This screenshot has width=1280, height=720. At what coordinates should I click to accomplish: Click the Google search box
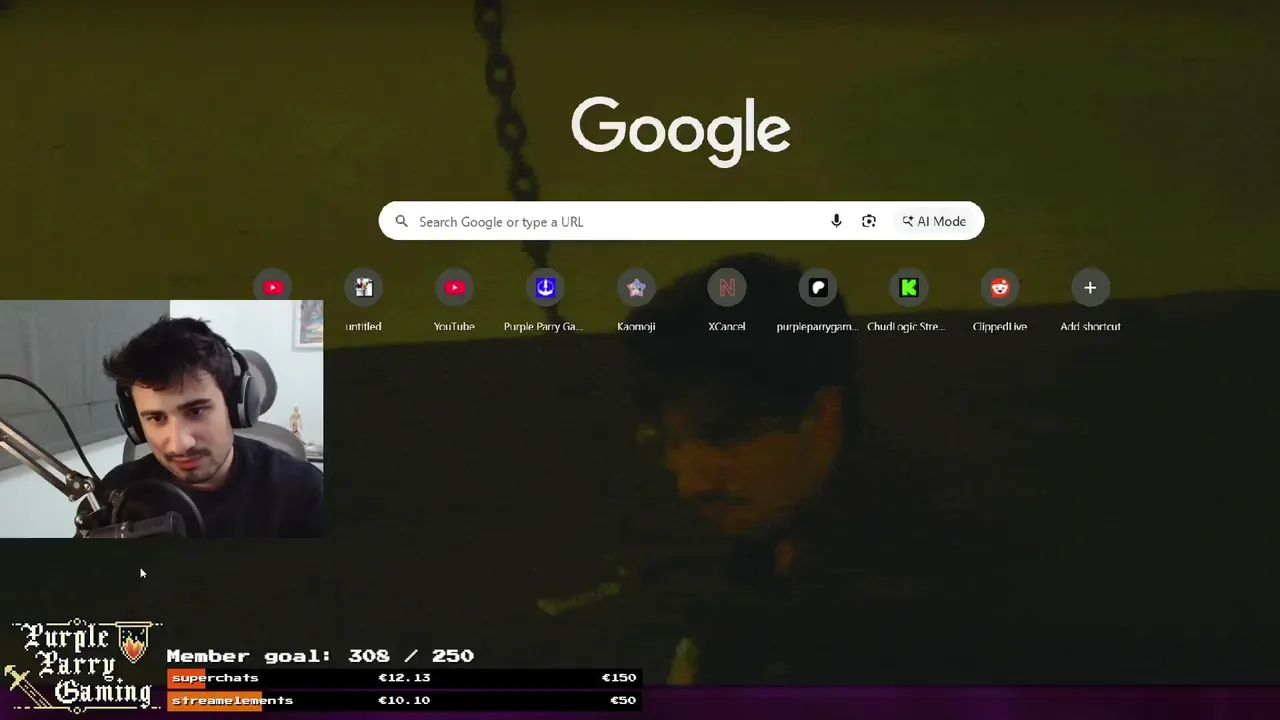pyautogui.click(x=681, y=221)
